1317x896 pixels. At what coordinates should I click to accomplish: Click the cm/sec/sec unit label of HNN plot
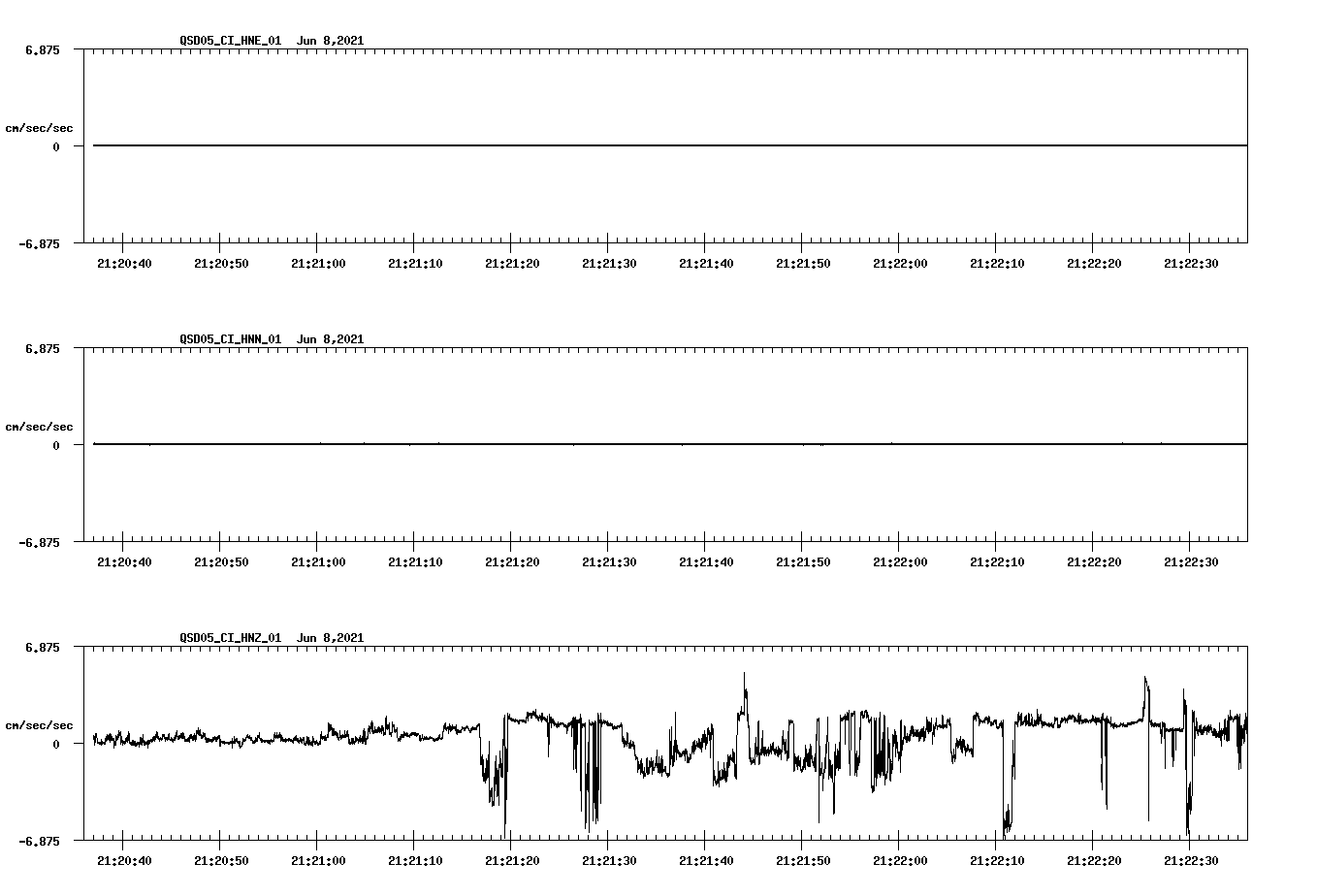coord(39,427)
